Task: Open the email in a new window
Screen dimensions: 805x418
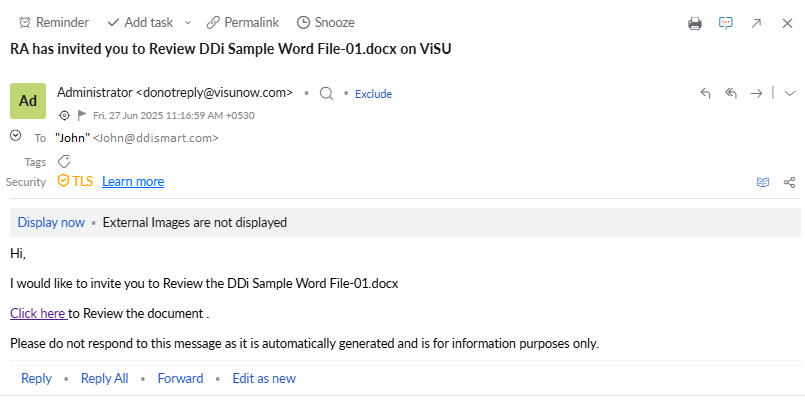Action: click(757, 23)
